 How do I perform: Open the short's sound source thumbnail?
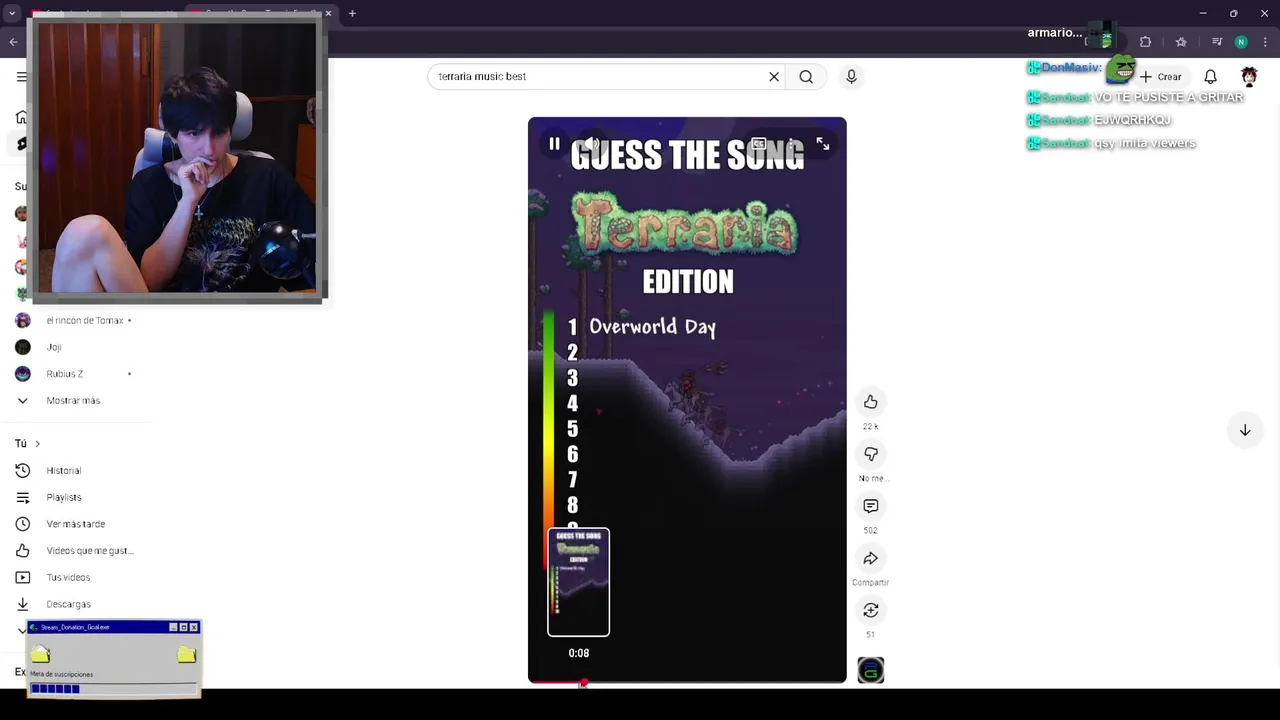tap(871, 670)
